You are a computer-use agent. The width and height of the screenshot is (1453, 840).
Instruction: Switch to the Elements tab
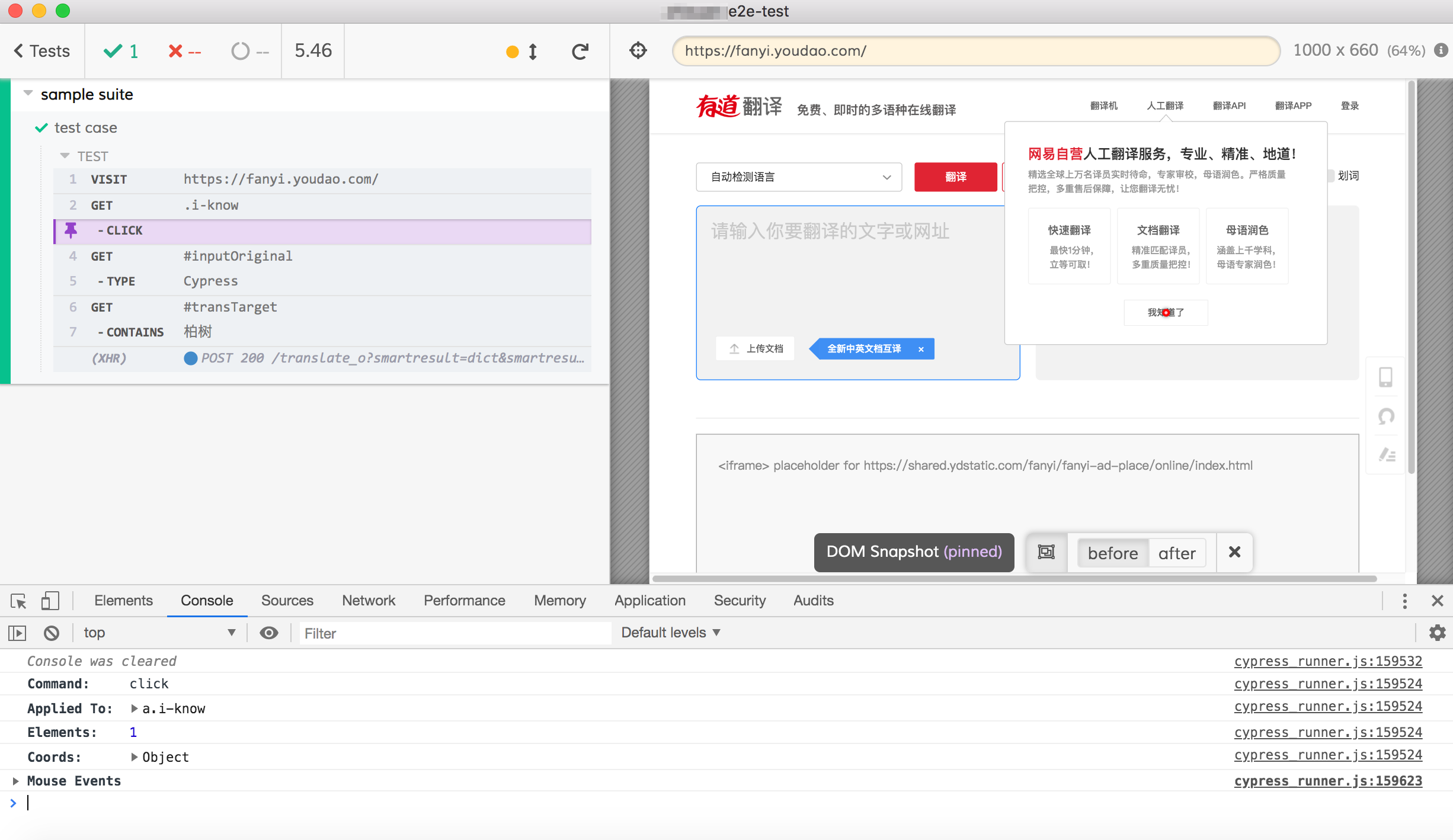click(123, 601)
